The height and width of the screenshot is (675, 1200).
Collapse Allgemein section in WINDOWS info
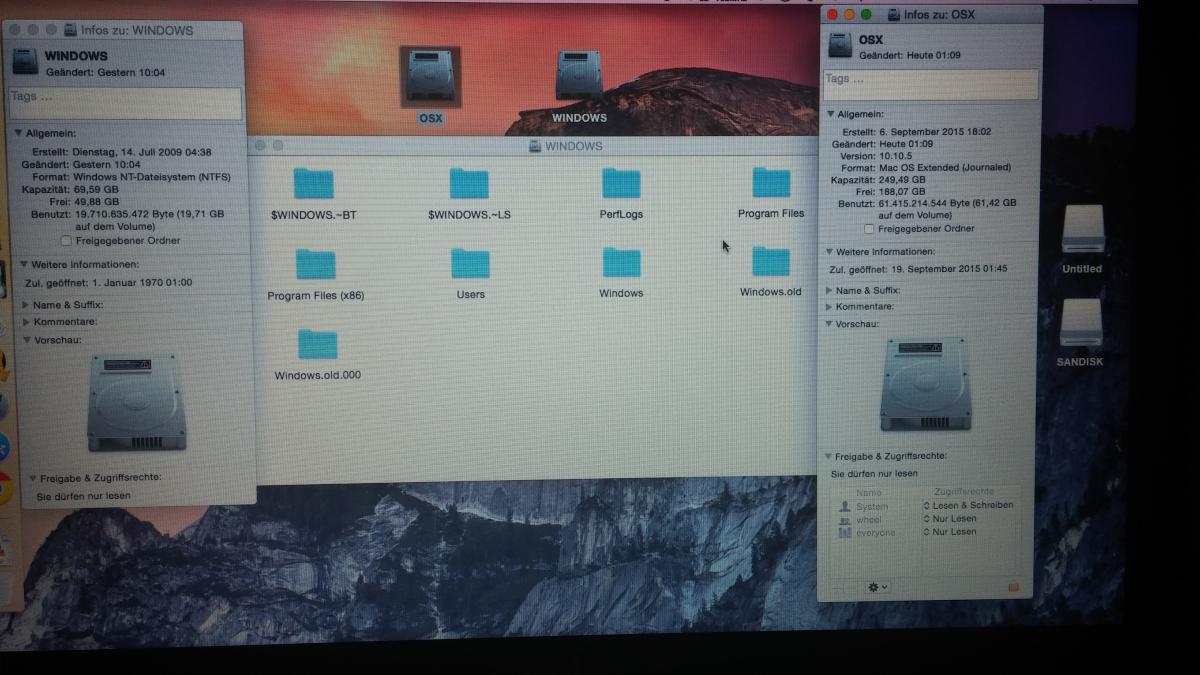tap(18, 133)
